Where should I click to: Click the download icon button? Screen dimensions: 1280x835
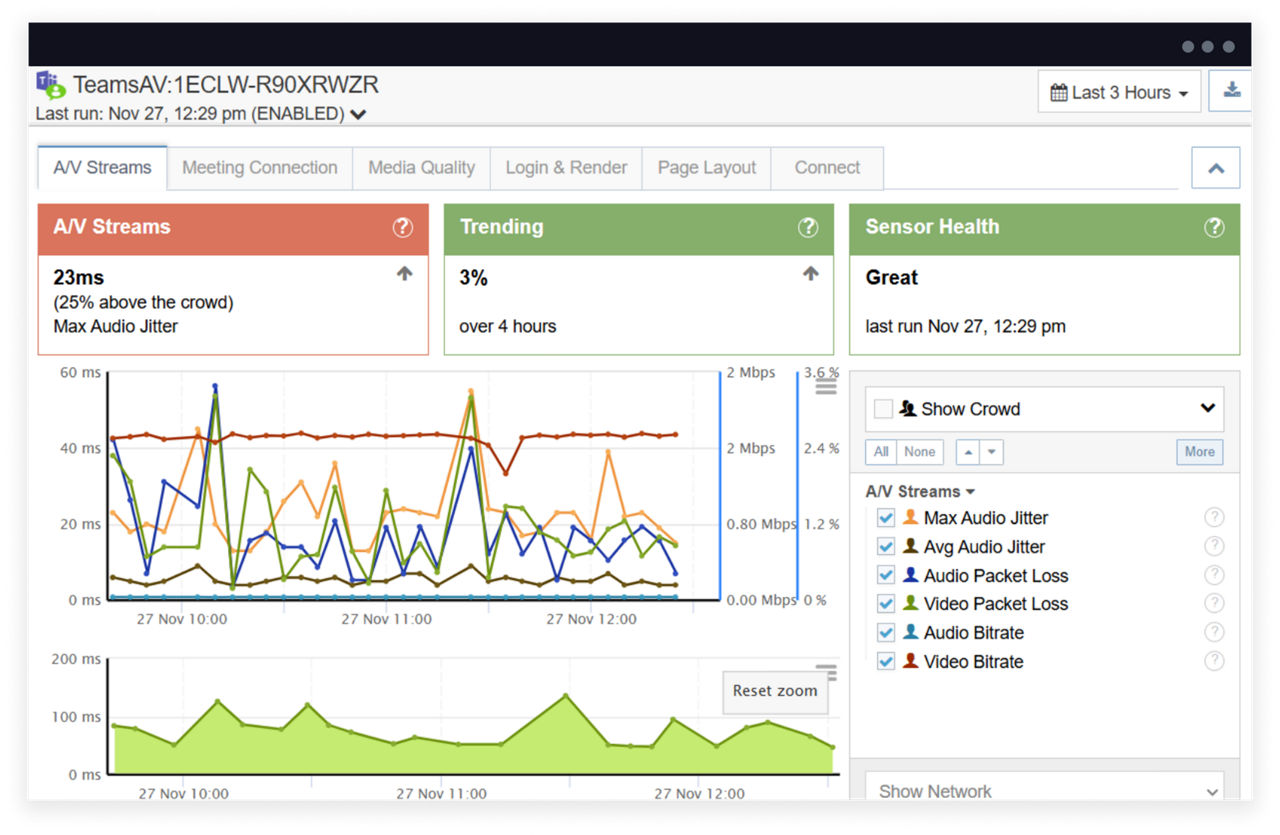pyautogui.click(x=1231, y=91)
